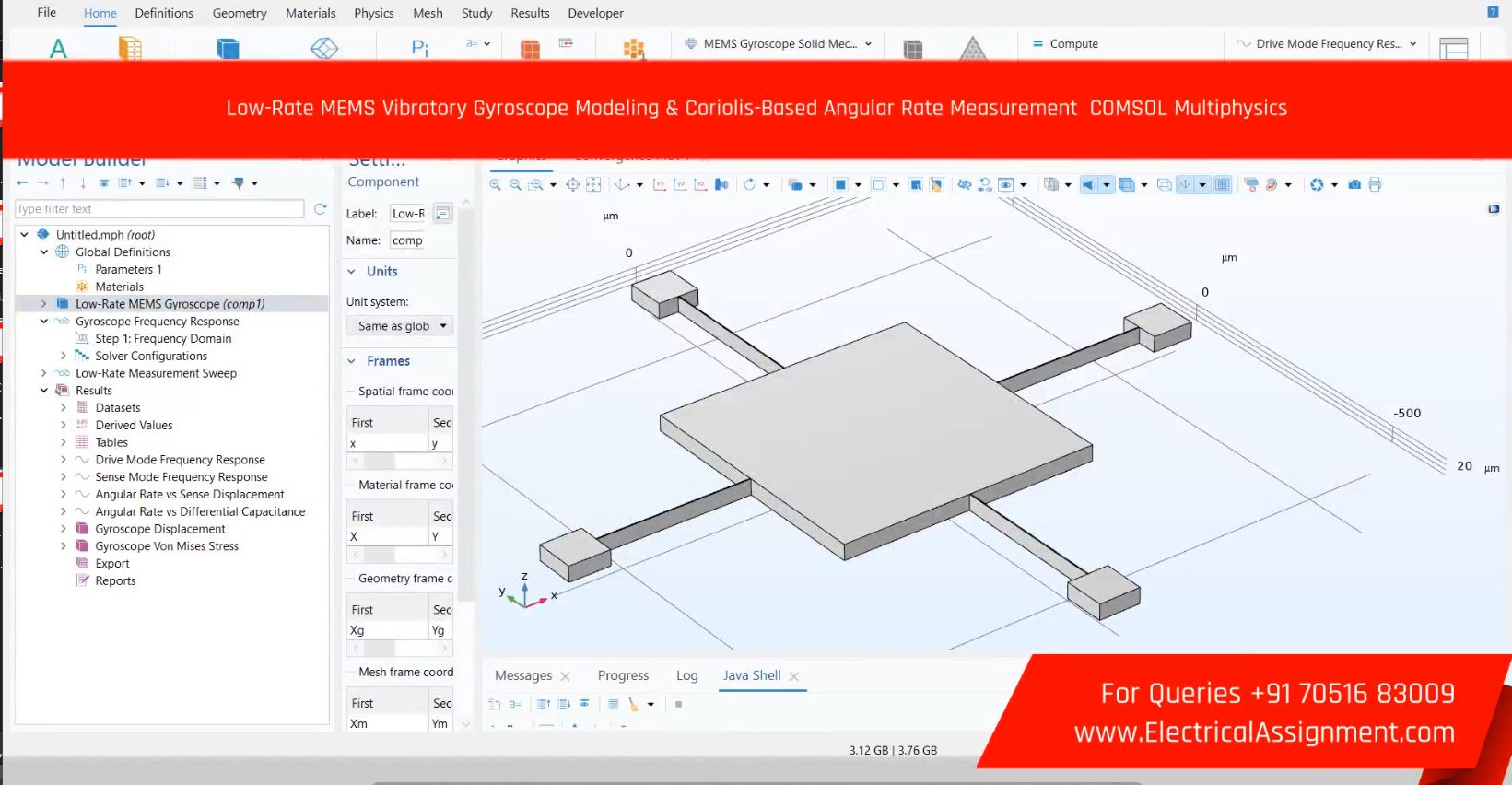Image resolution: width=1512 pixels, height=785 pixels.
Task: Toggle the grid display in Graphics
Action: (1222, 184)
